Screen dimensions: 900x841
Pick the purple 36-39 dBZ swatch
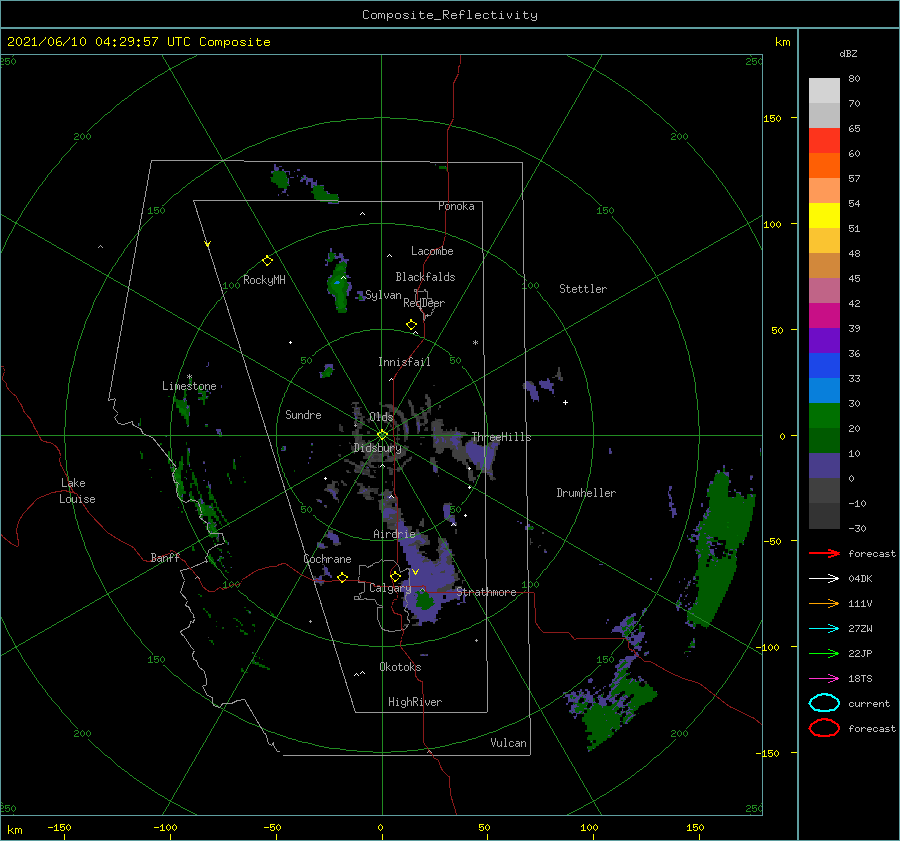824,340
